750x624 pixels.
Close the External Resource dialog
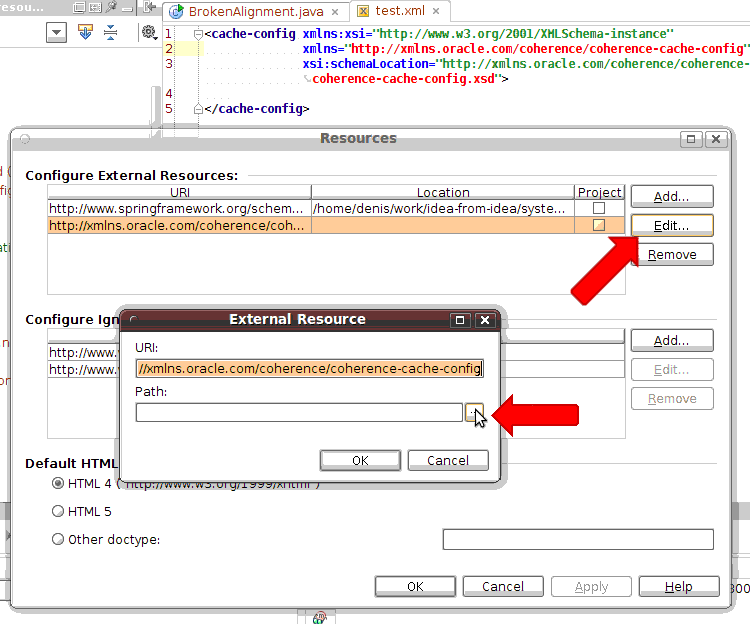click(x=485, y=320)
